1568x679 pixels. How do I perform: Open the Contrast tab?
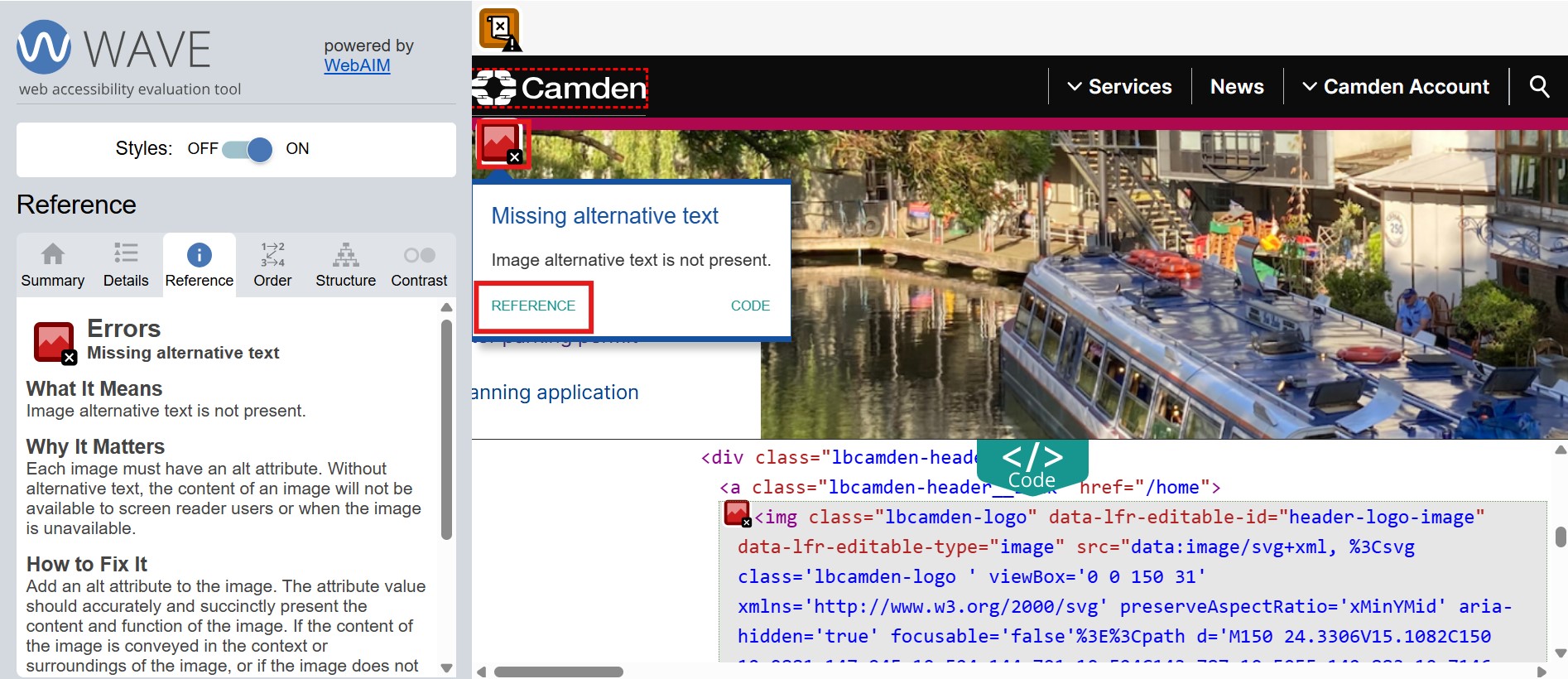(419, 265)
